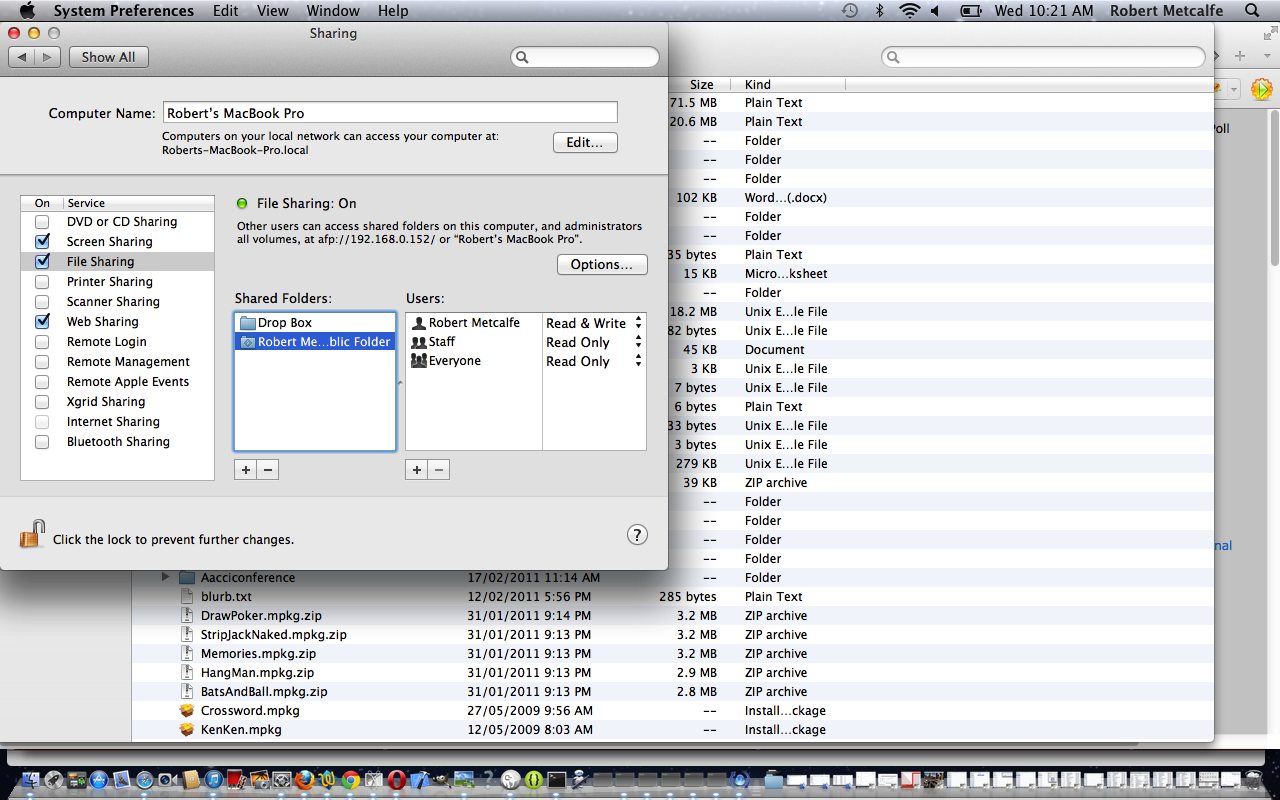This screenshot has width=1280, height=800.
Task: Open the Edit menu
Action: click(226, 11)
